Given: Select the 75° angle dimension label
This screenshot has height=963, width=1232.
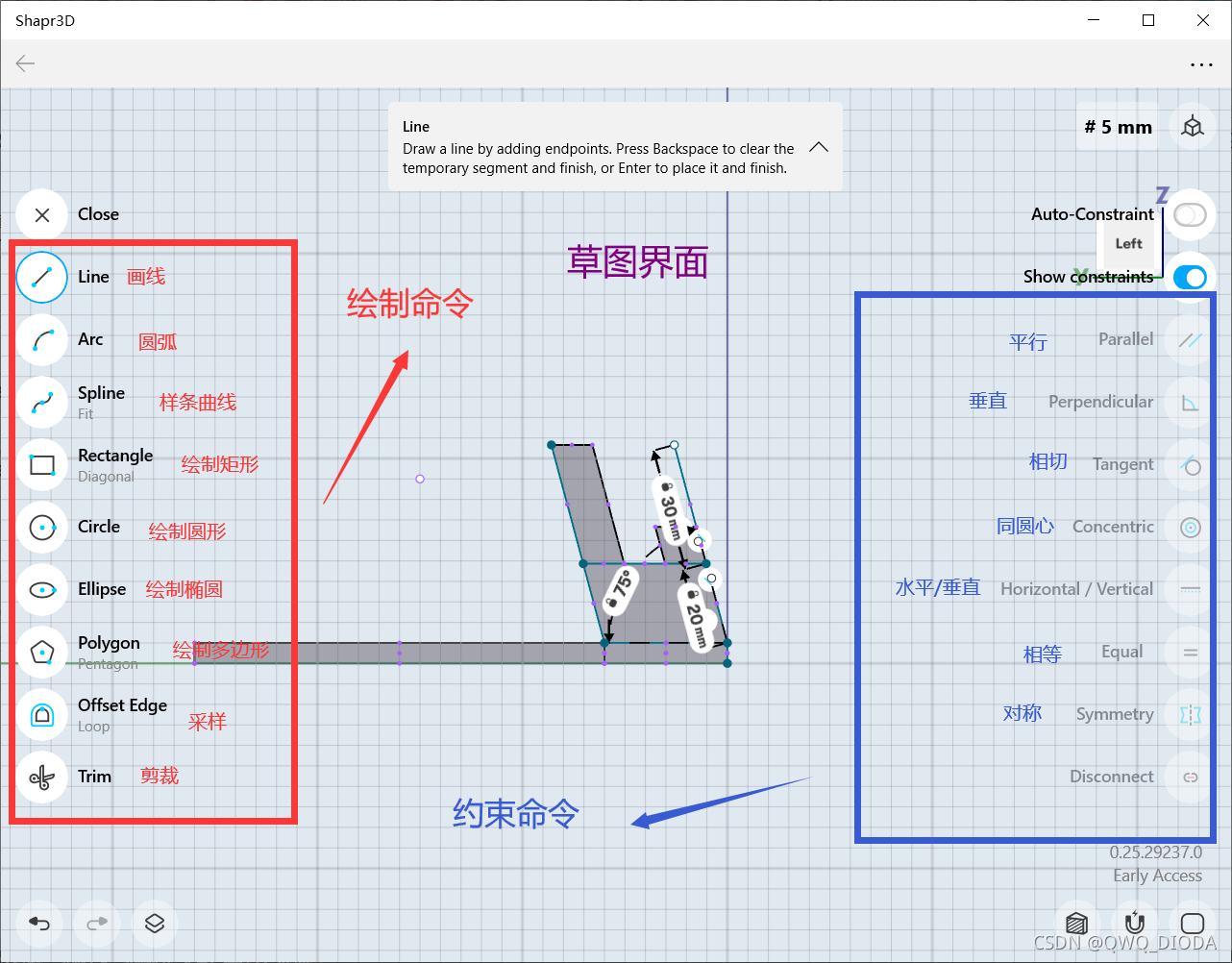Looking at the screenshot, I should coord(620,588).
